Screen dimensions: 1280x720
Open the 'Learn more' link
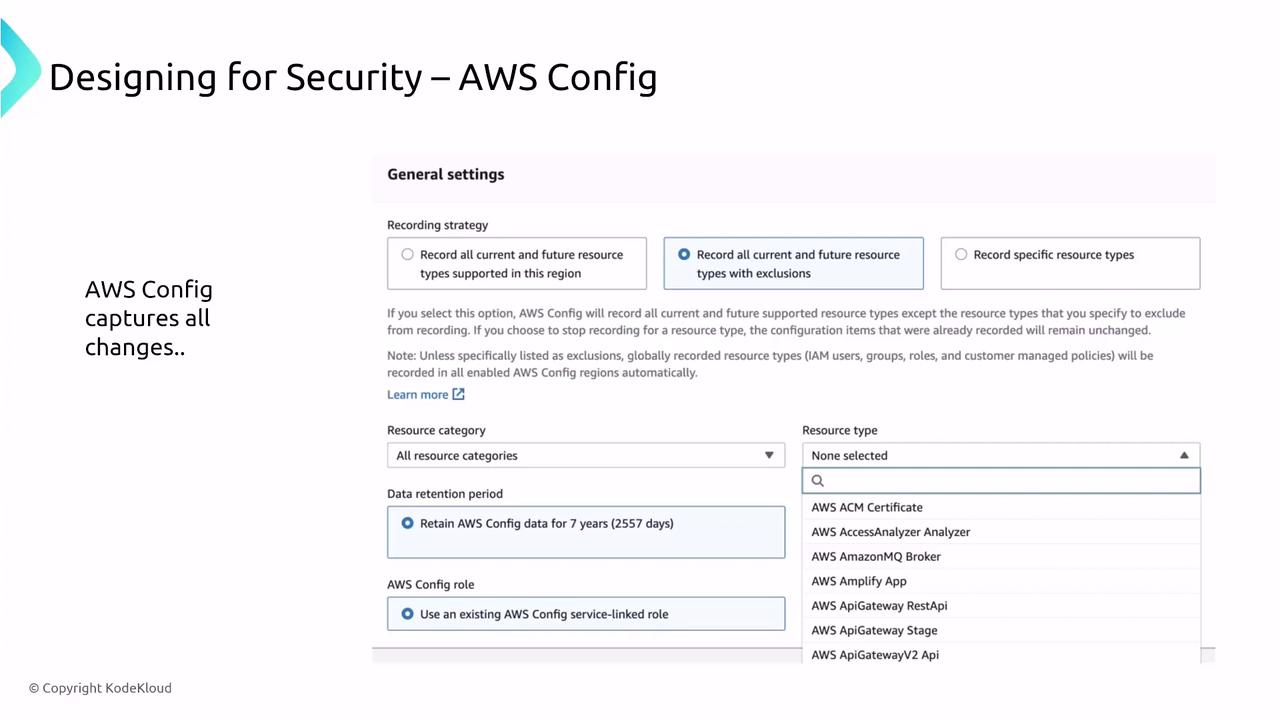(418, 395)
